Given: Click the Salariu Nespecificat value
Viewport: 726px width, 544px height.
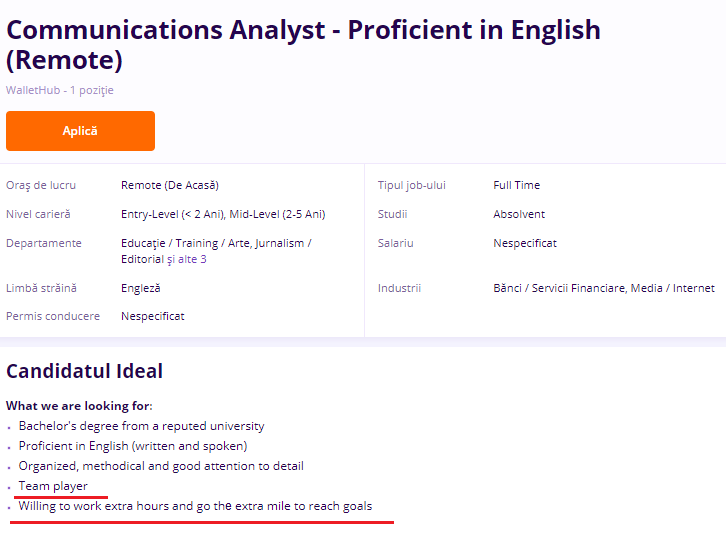Looking at the screenshot, I should 524,243.
